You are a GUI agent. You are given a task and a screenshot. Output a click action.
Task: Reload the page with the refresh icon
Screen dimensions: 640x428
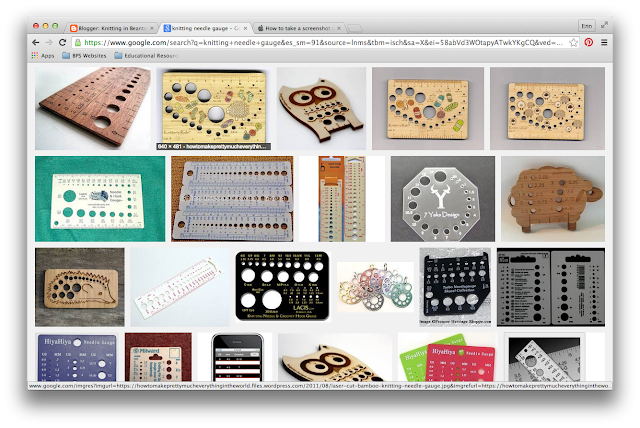click(x=62, y=42)
